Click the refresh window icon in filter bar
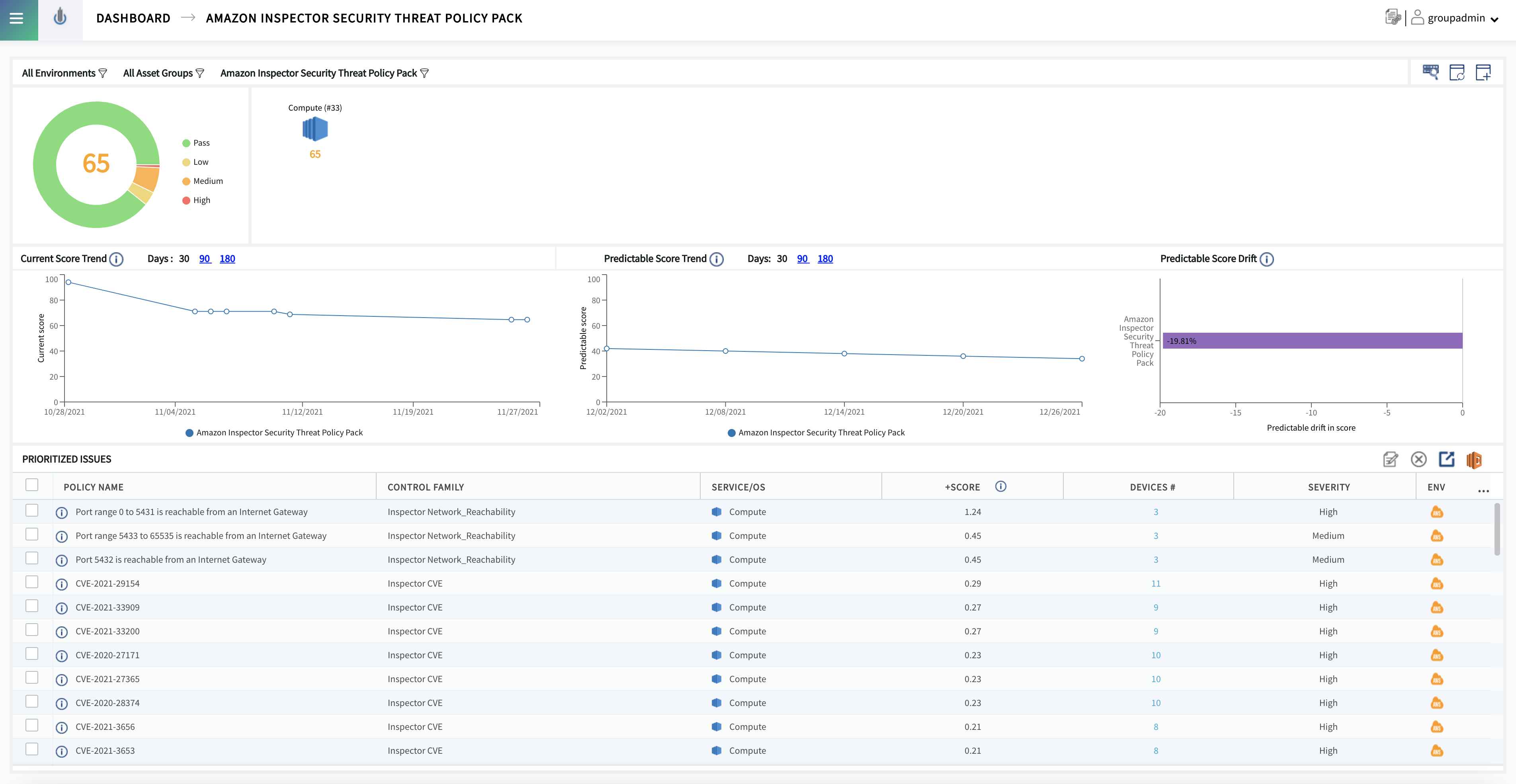1516x784 pixels. [x=1457, y=72]
